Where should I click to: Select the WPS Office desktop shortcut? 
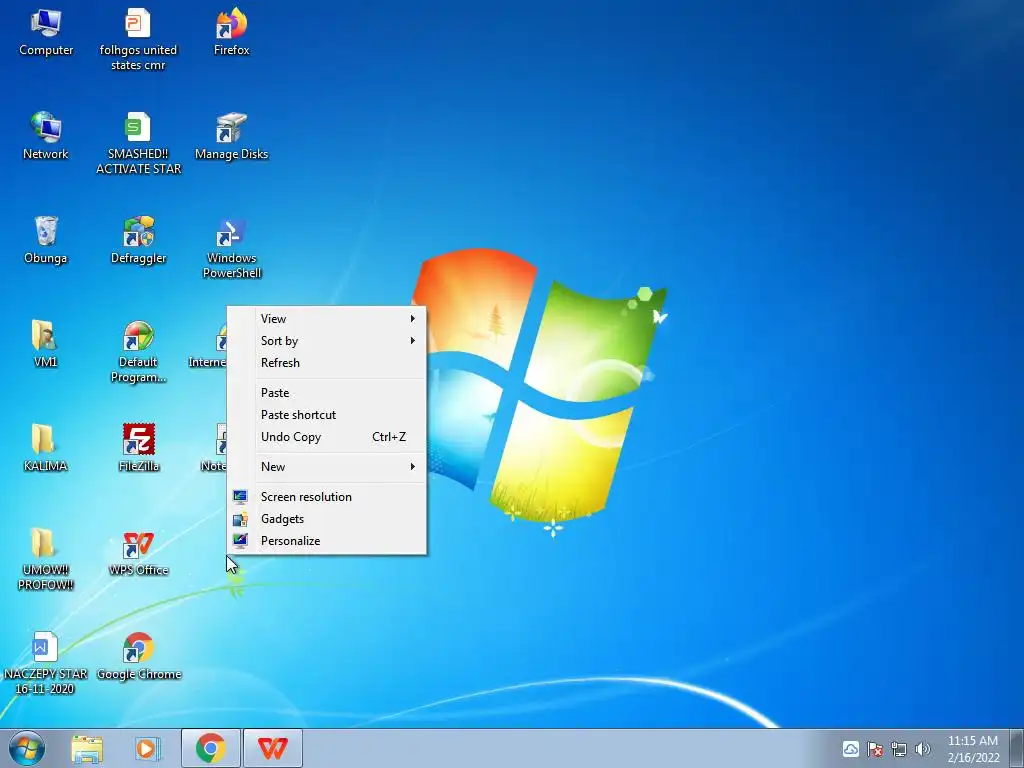click(x=138, y=552)
